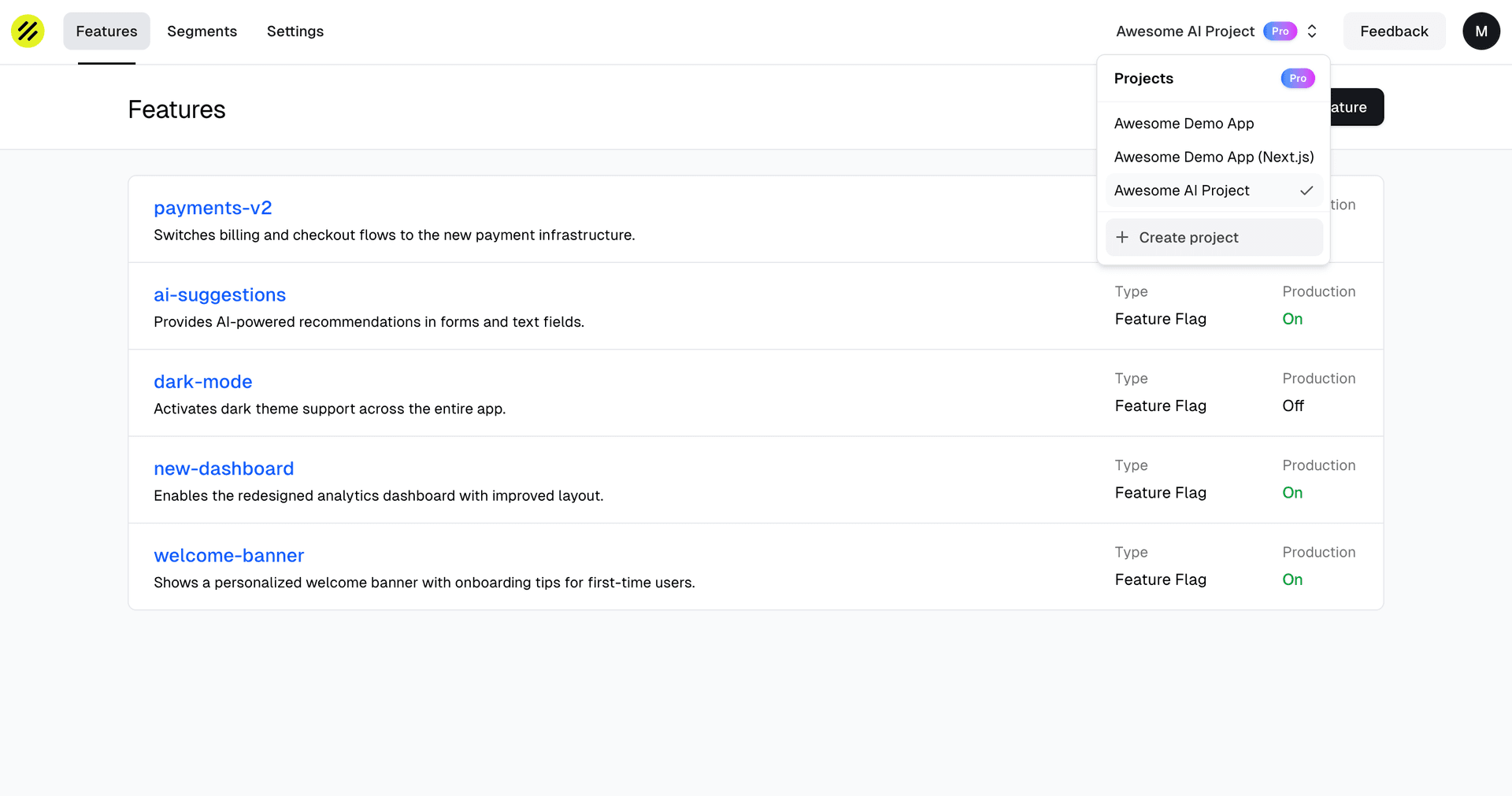Click new-dashboard Production On status

[x=1291, y=493]
